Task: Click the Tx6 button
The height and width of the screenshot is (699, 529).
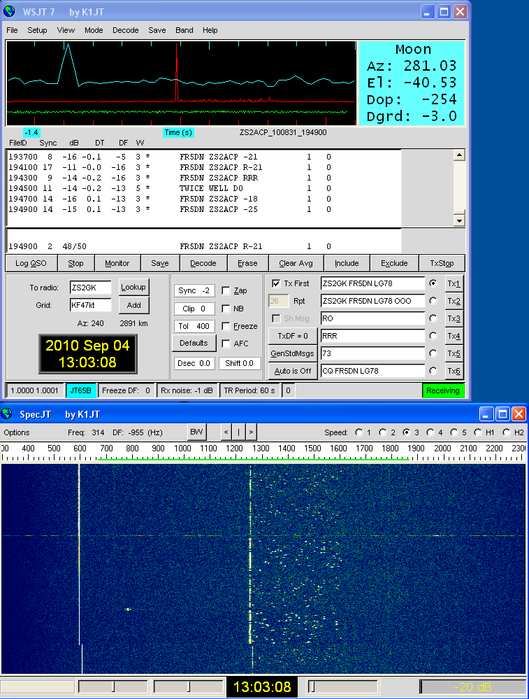Action: coord(454,371)
